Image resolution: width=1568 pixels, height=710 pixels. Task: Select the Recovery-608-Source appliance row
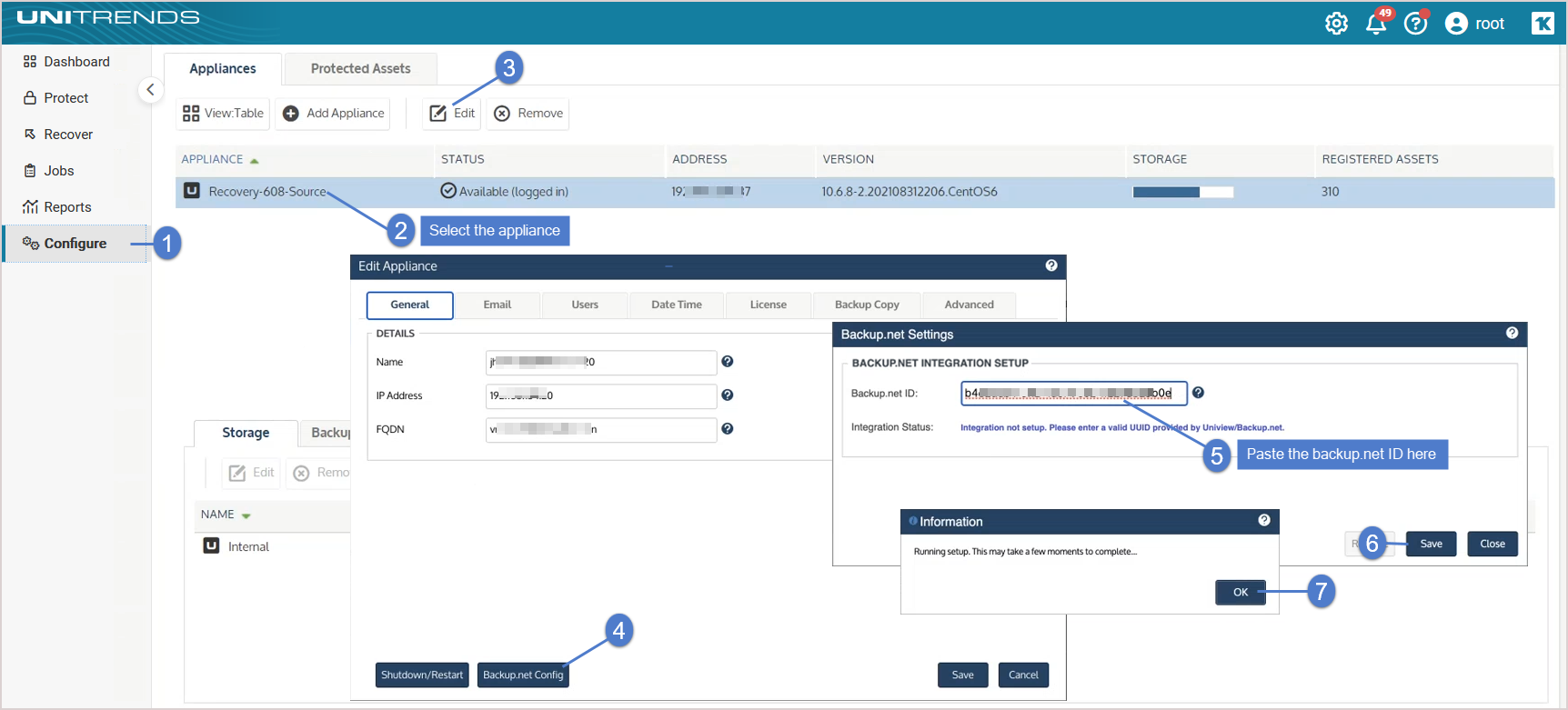tap(865, 192)
